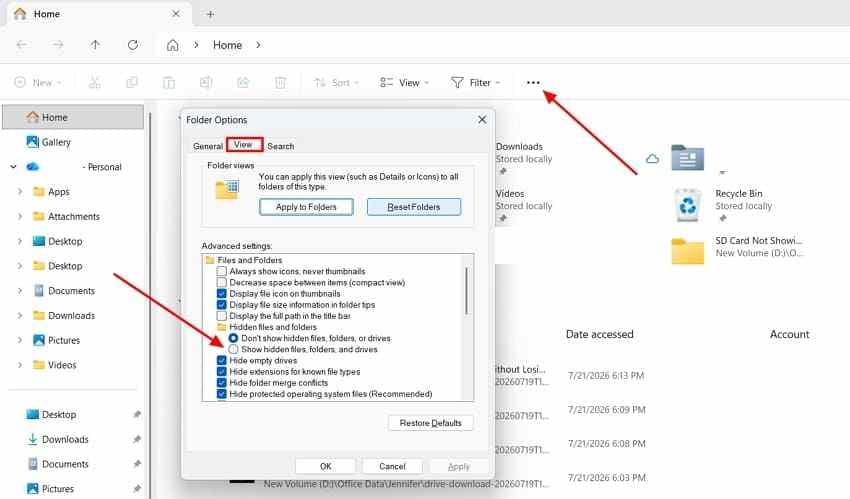Confirm with the OK button

click(x=325, y=466)
